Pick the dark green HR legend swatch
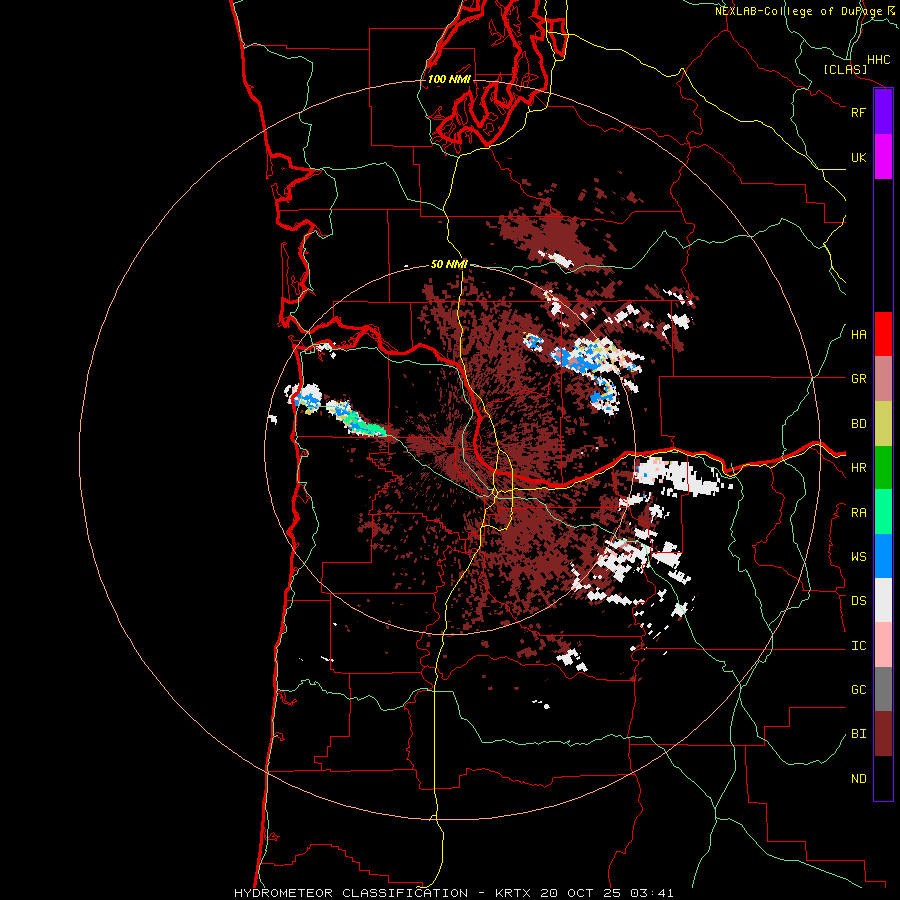Viewport: 900px width, 900px height. 883,468
